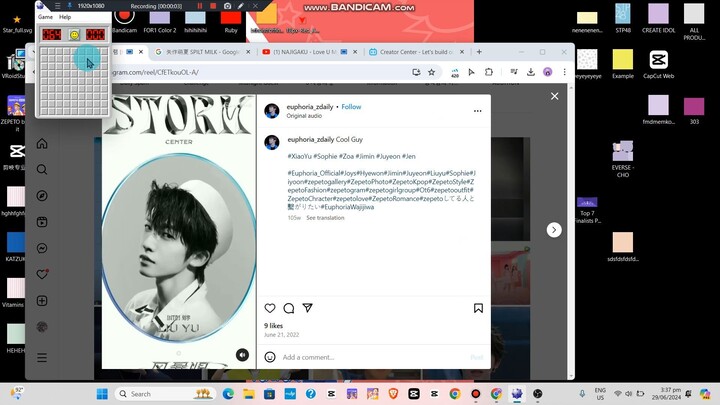
Task: Save the post with the bookmark icon
Action: pos(478,308)
